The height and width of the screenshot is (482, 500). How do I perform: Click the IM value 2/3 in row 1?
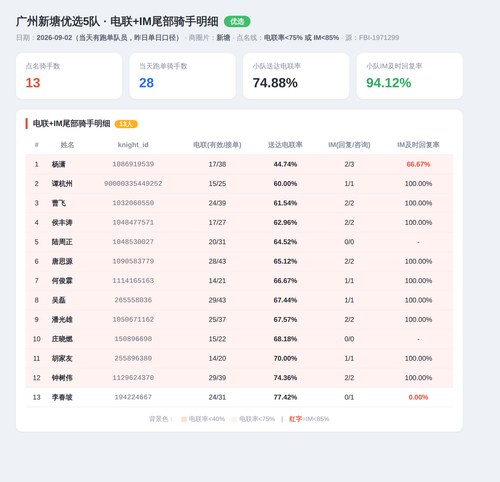pos(349,164)
